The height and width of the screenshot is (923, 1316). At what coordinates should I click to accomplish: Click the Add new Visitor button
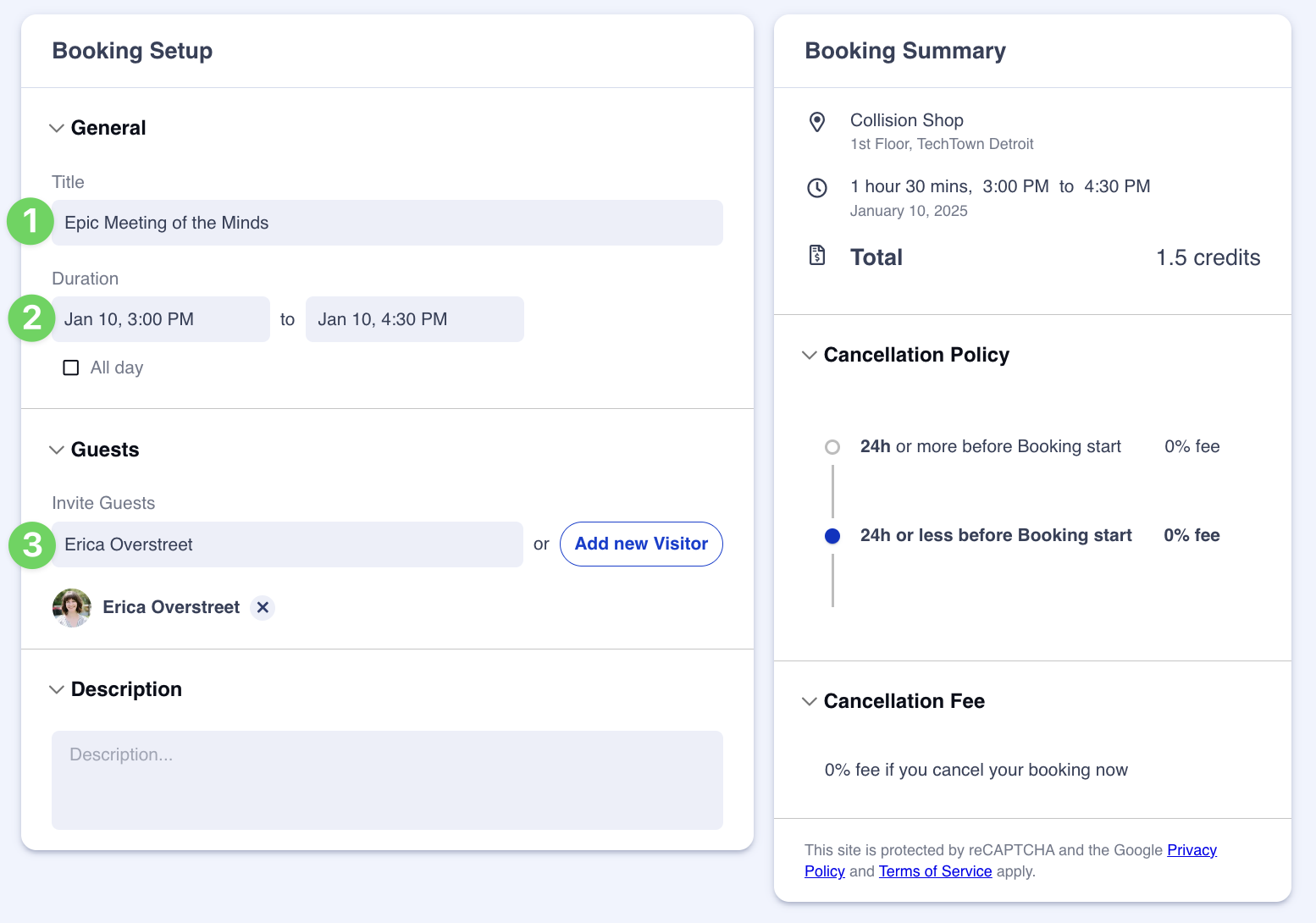[641, 544]
